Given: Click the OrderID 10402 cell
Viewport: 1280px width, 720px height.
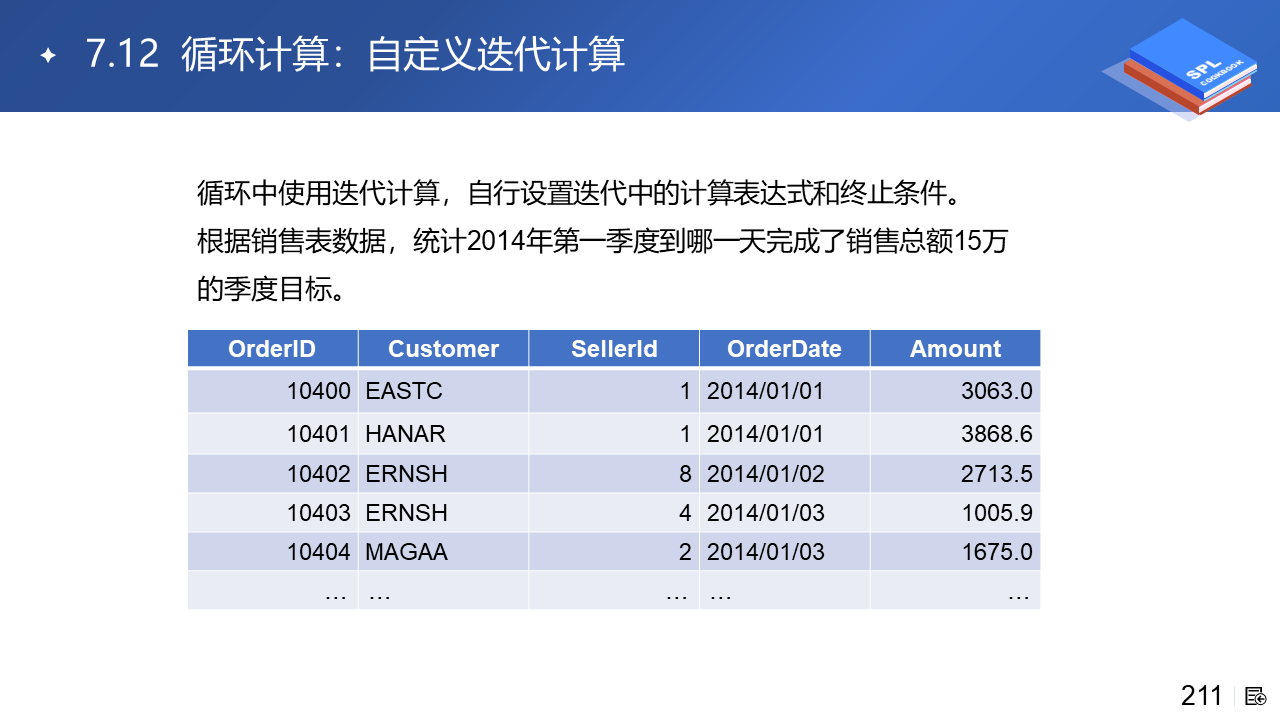Looking at the screenshot, I should pyautogui.click(x=318, y=474).
